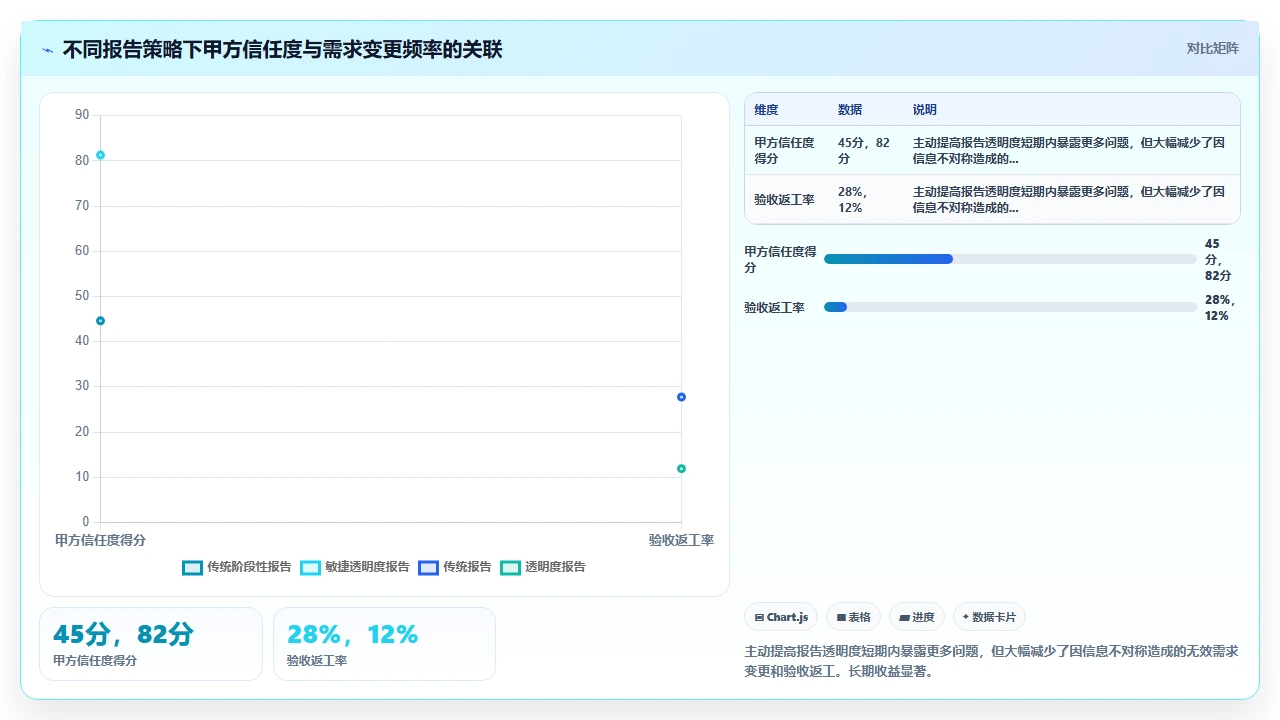
Task: Toggle 传统报告 legend swatch
Action: click(429, 567)
